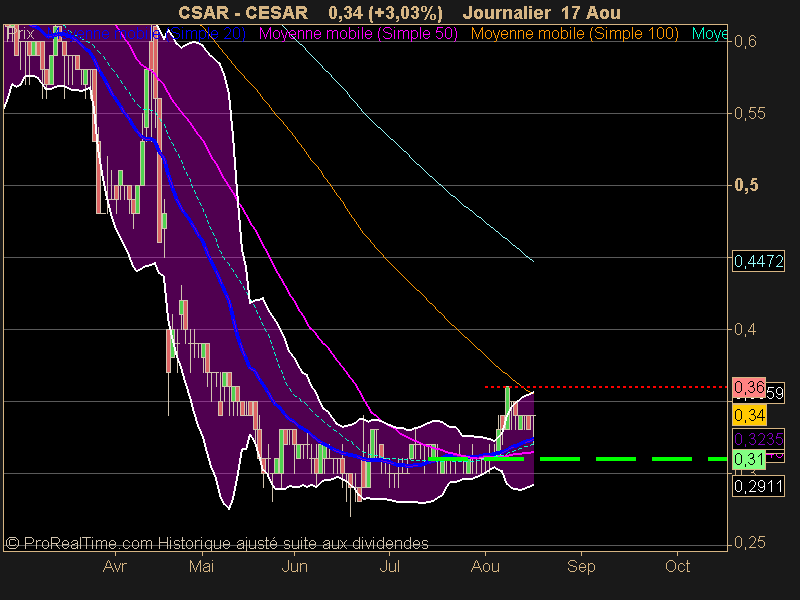Click the purple 0,3235 value label

coord(758,439)
